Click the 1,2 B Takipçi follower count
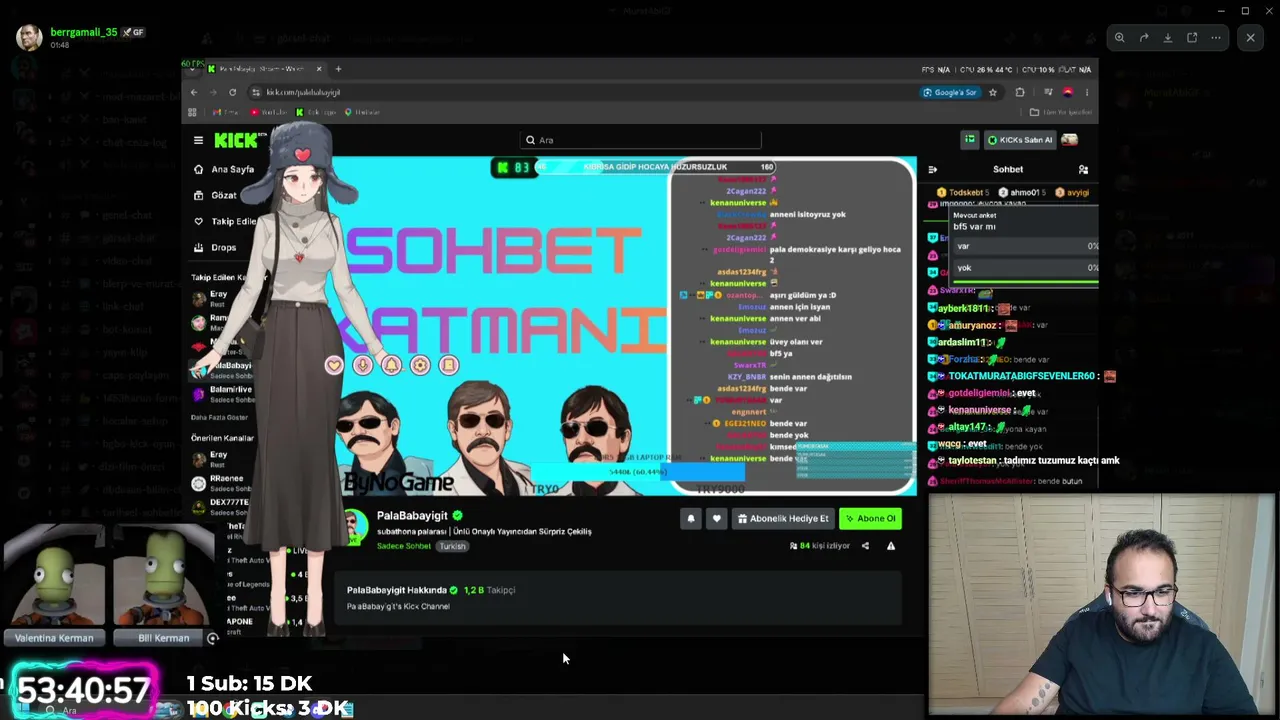The width and height of the screenshot is (1280, 720). [489, 590]
